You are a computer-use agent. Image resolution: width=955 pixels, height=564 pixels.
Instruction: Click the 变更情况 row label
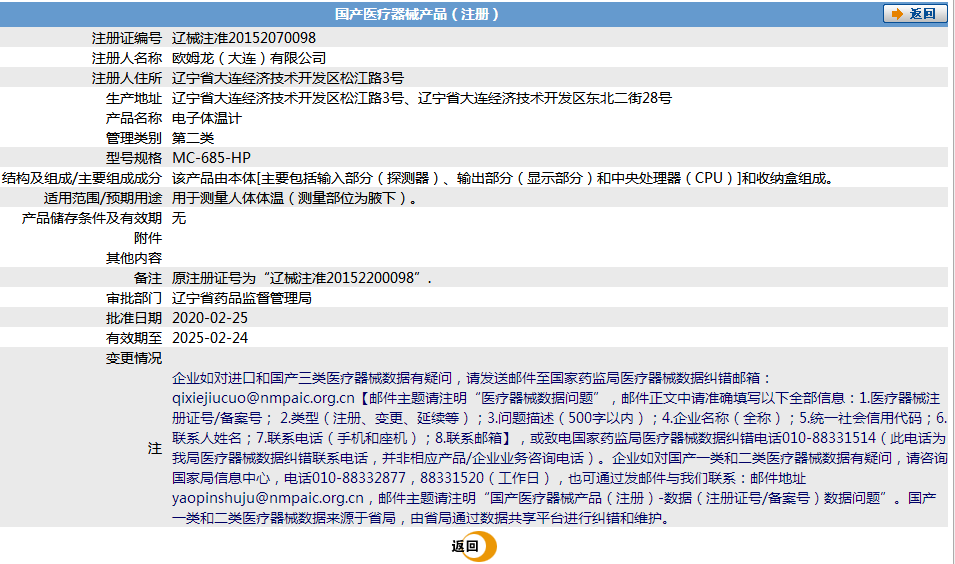pos(134,358)
